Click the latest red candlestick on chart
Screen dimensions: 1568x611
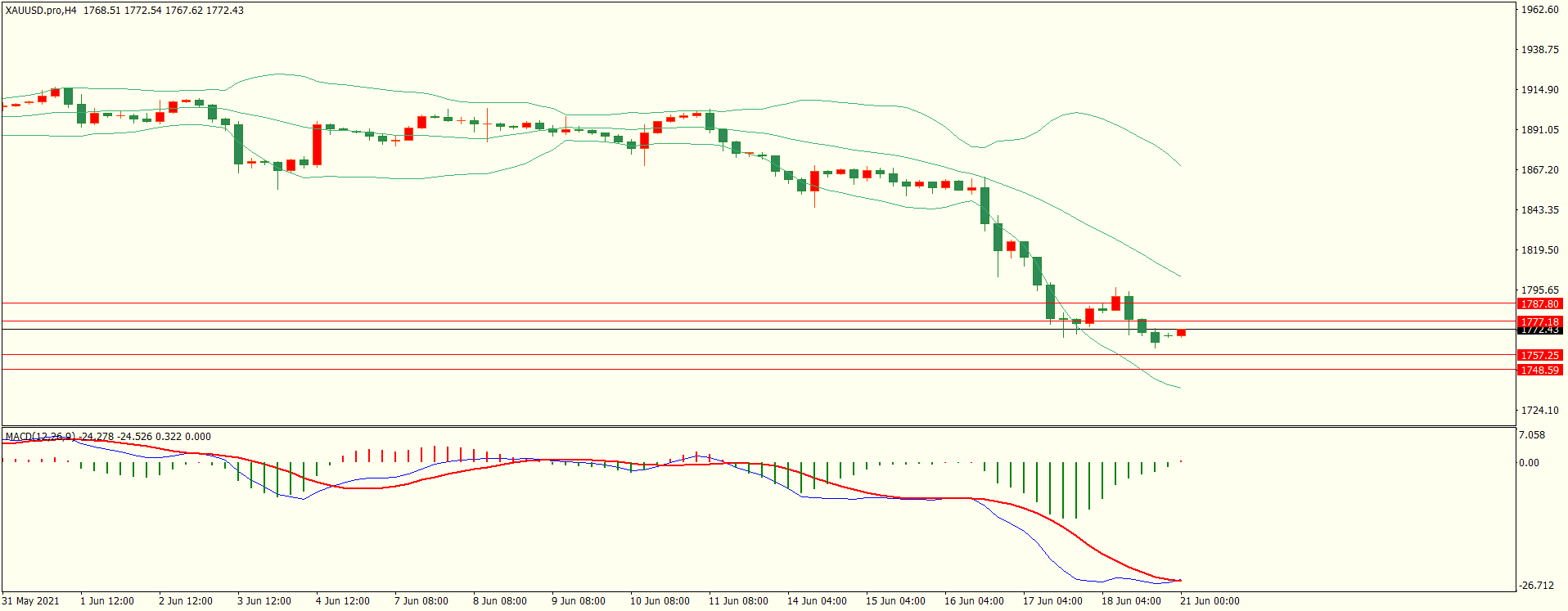click(x=1181, y=333)
